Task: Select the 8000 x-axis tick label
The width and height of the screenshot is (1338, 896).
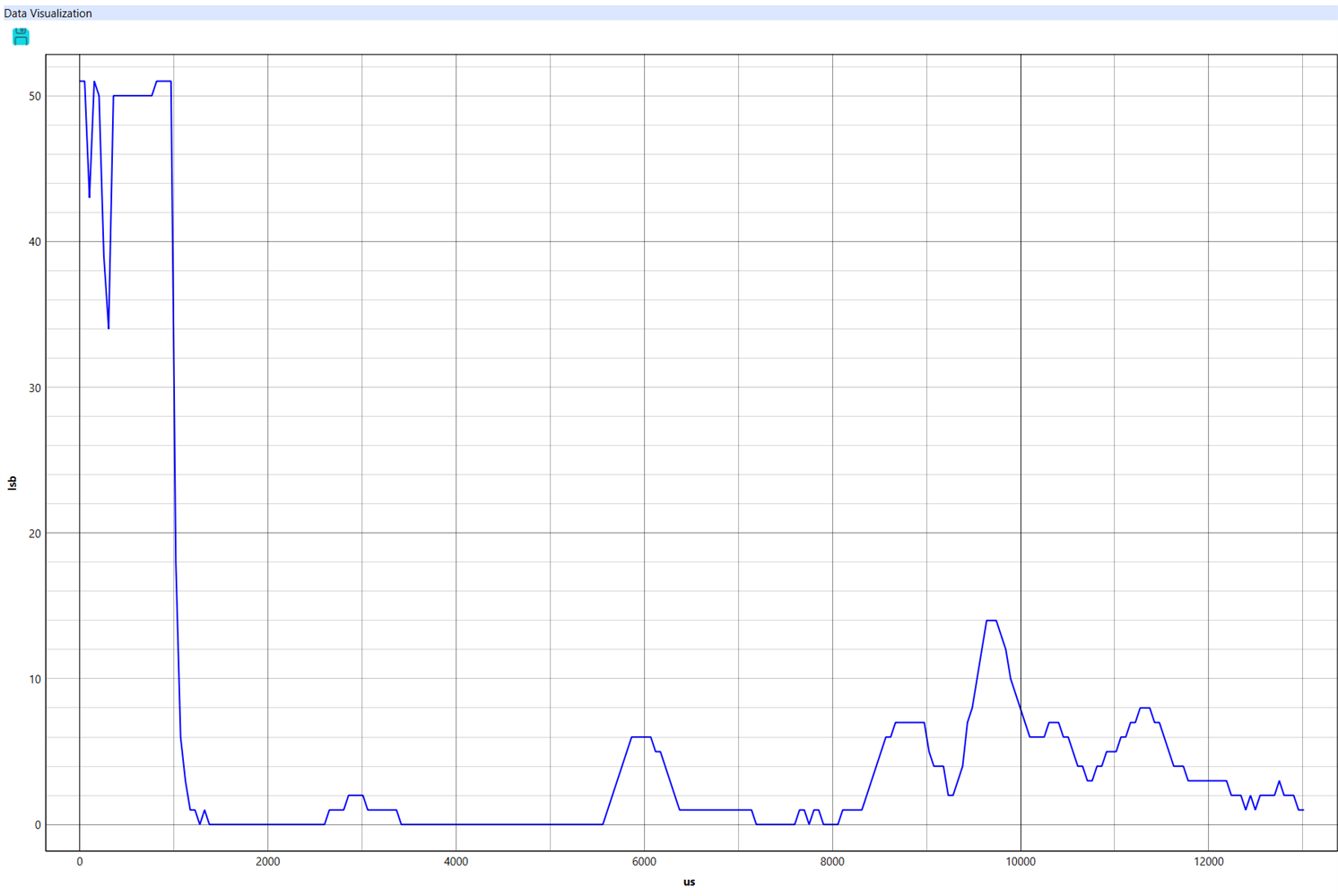Action: [832, 862]
